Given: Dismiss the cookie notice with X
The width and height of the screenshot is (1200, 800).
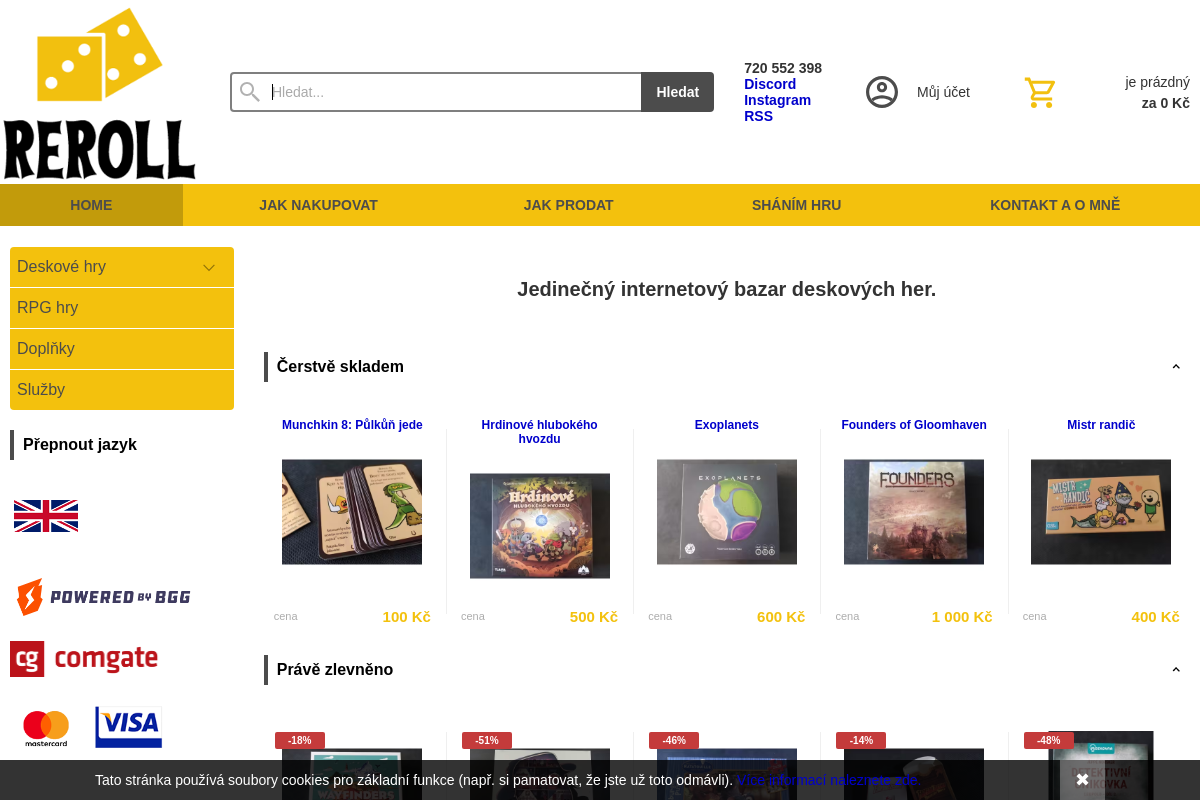Looking at the screenshot, I should (1082, 780).
